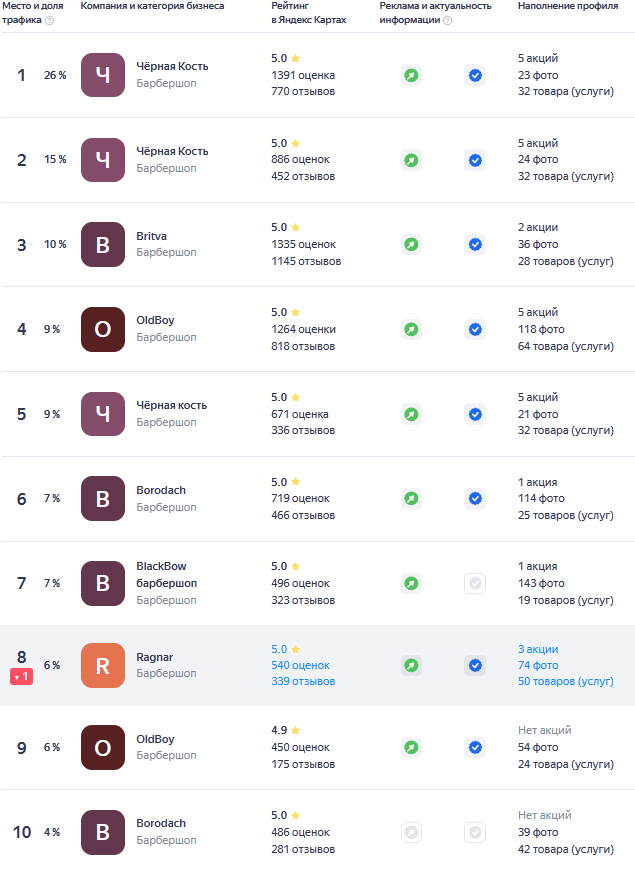Open Ragnar's 3 акции link
Image resolution: width=635 pixels, height=875 pixels.
tap(538, 649)
